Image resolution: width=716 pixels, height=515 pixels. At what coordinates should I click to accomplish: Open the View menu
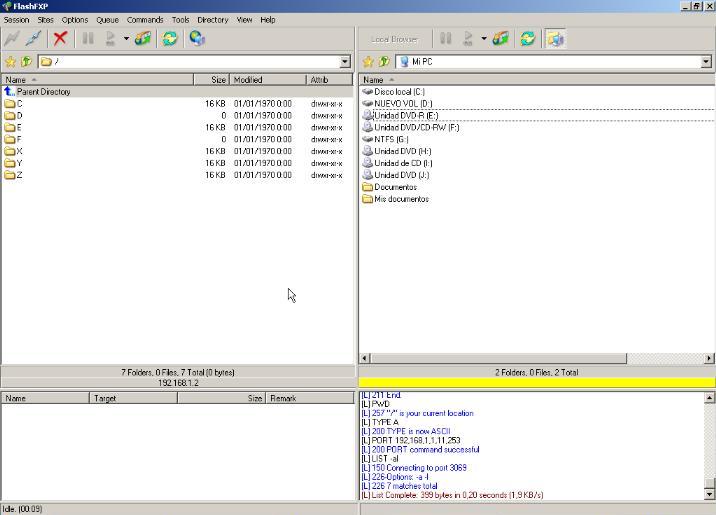(244, 20)
